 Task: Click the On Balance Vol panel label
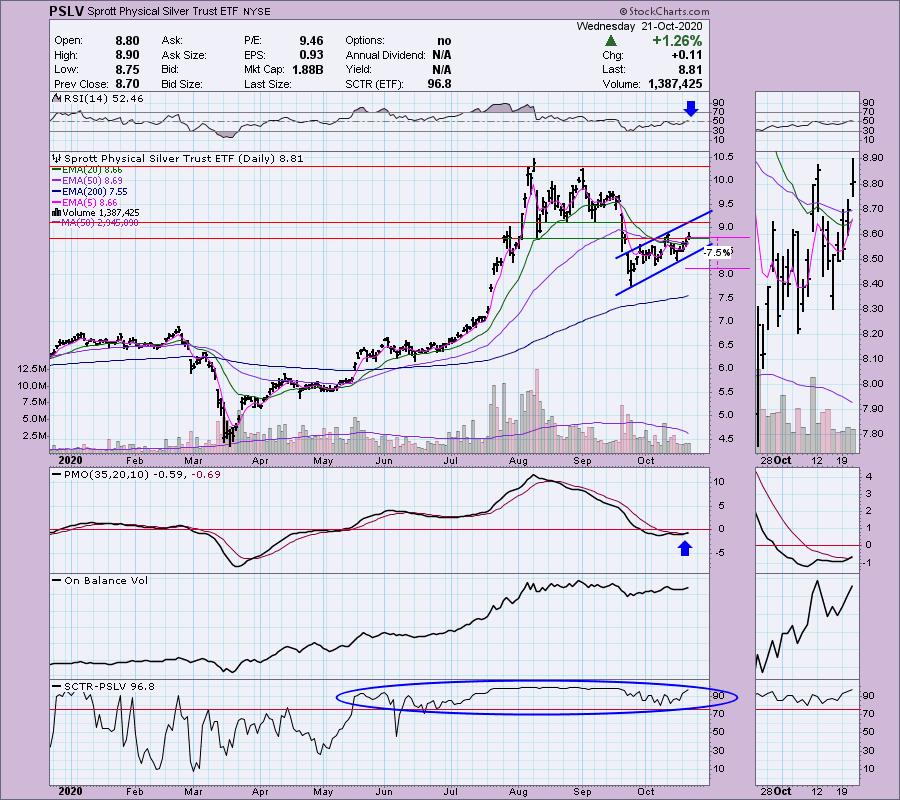pos(106,581)
